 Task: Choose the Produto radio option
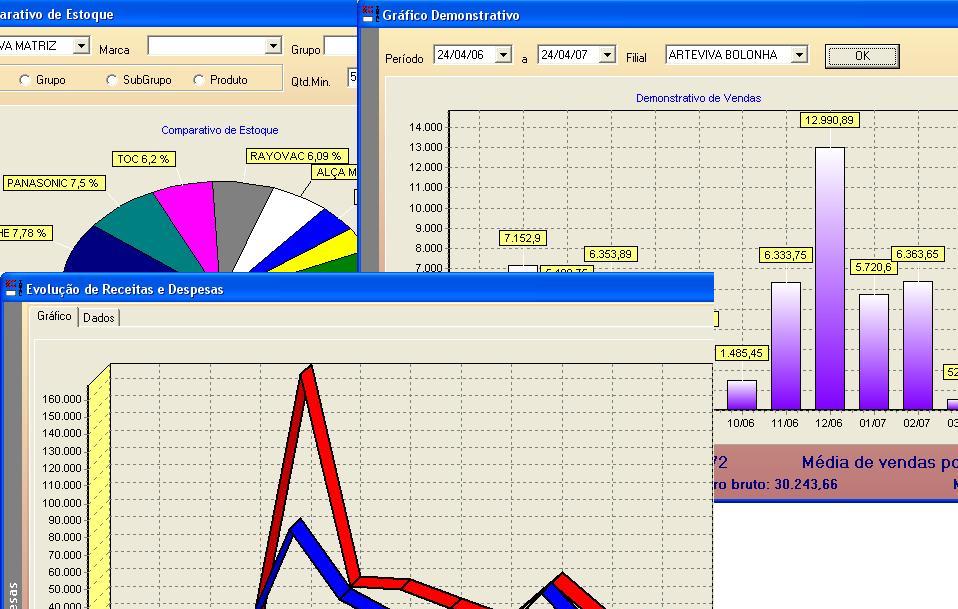[x=199, y=80]
